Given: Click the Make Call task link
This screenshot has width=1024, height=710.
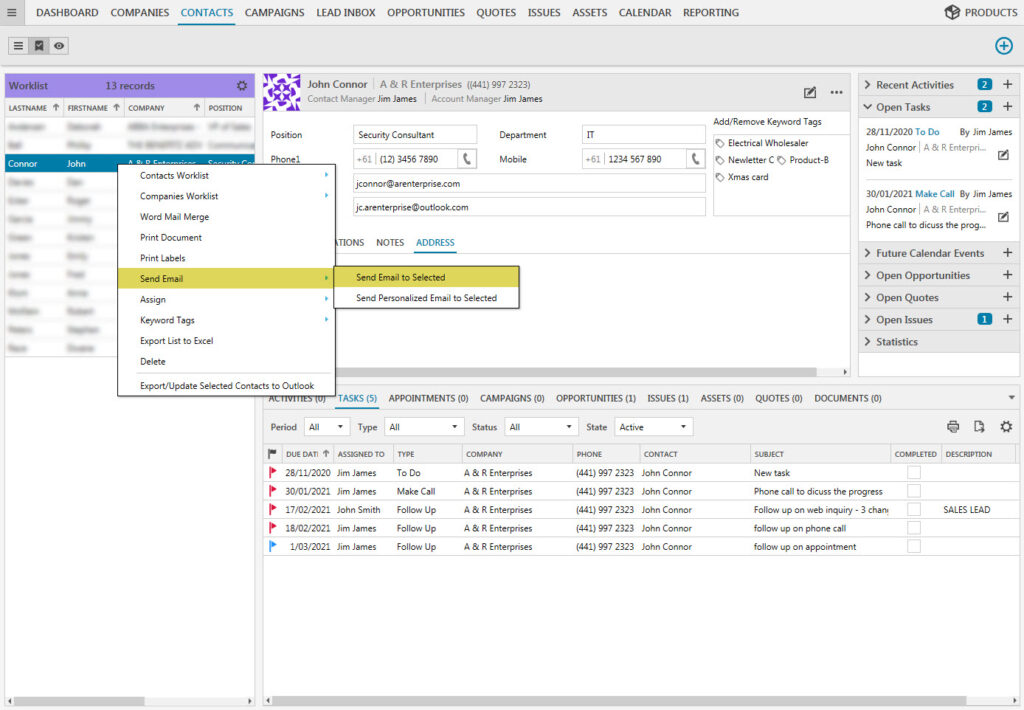Looking at the screenshot, I should 934,194.
